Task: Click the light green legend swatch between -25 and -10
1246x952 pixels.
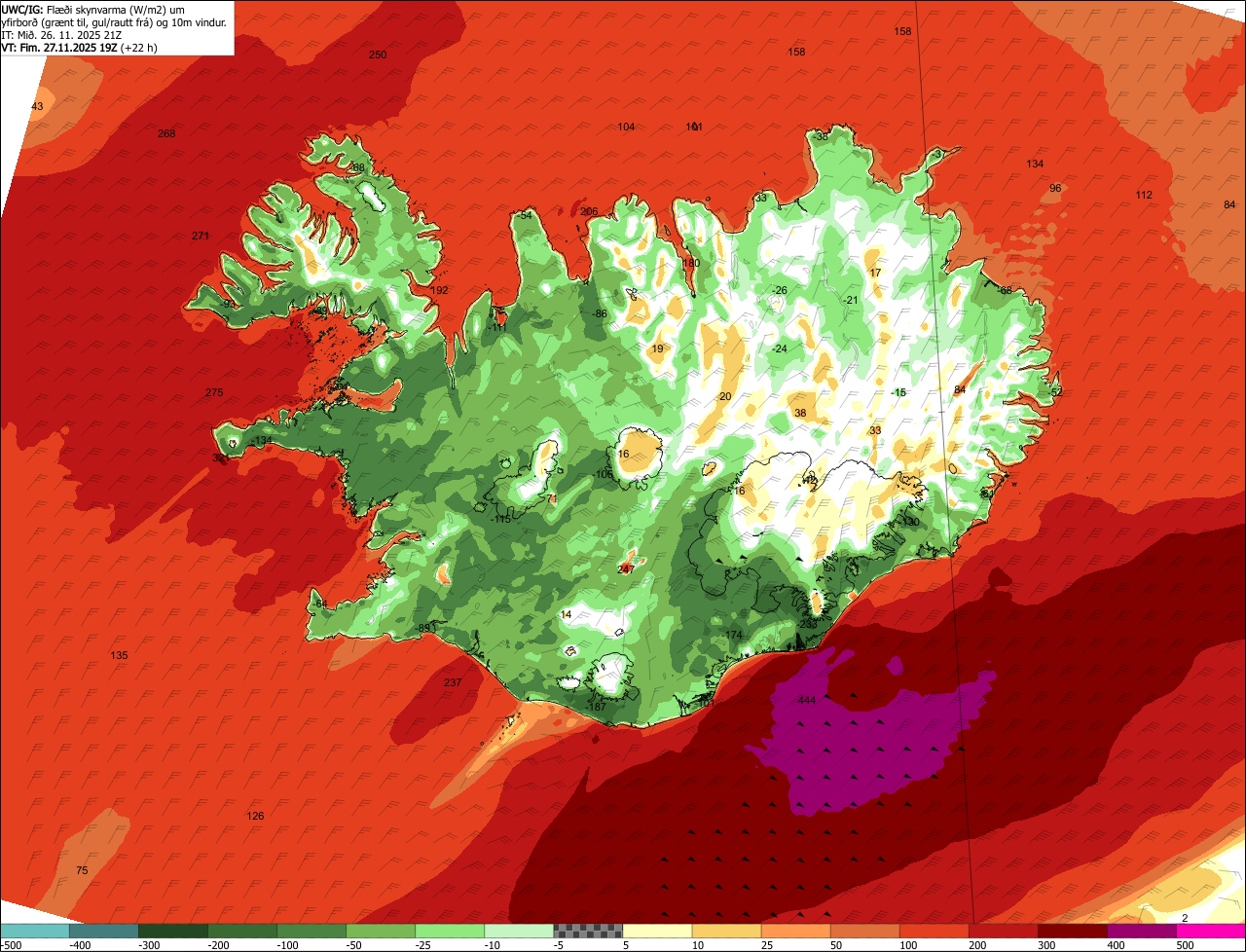Action: [450, 930]
